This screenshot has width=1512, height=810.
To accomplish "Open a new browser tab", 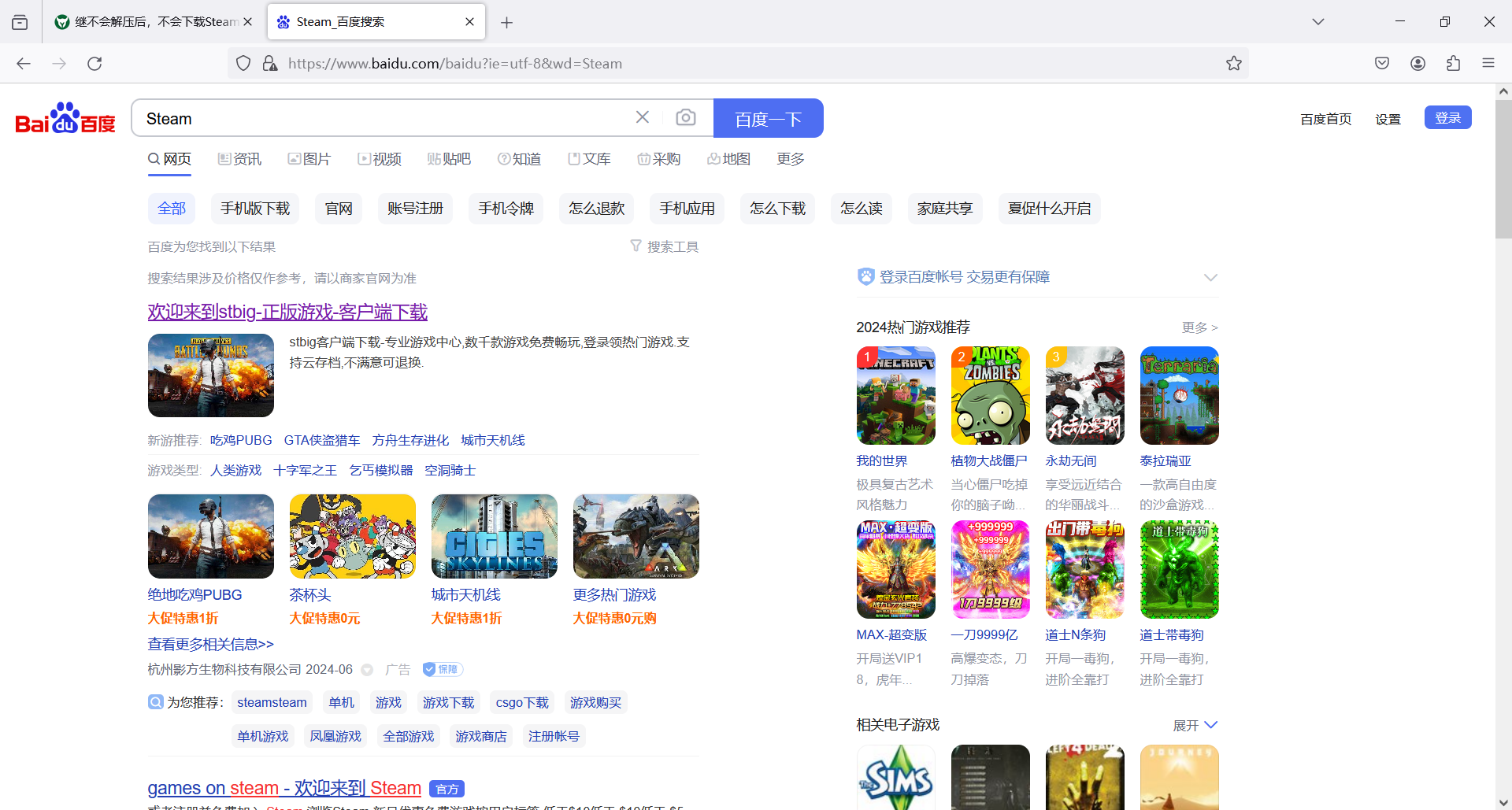I will [507, 23].
